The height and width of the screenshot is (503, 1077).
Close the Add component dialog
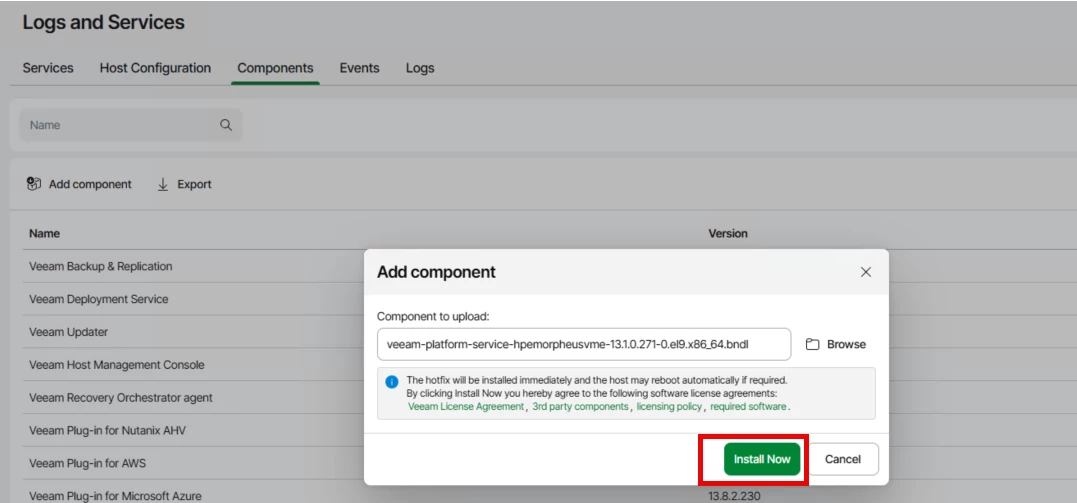pos(865,272)
